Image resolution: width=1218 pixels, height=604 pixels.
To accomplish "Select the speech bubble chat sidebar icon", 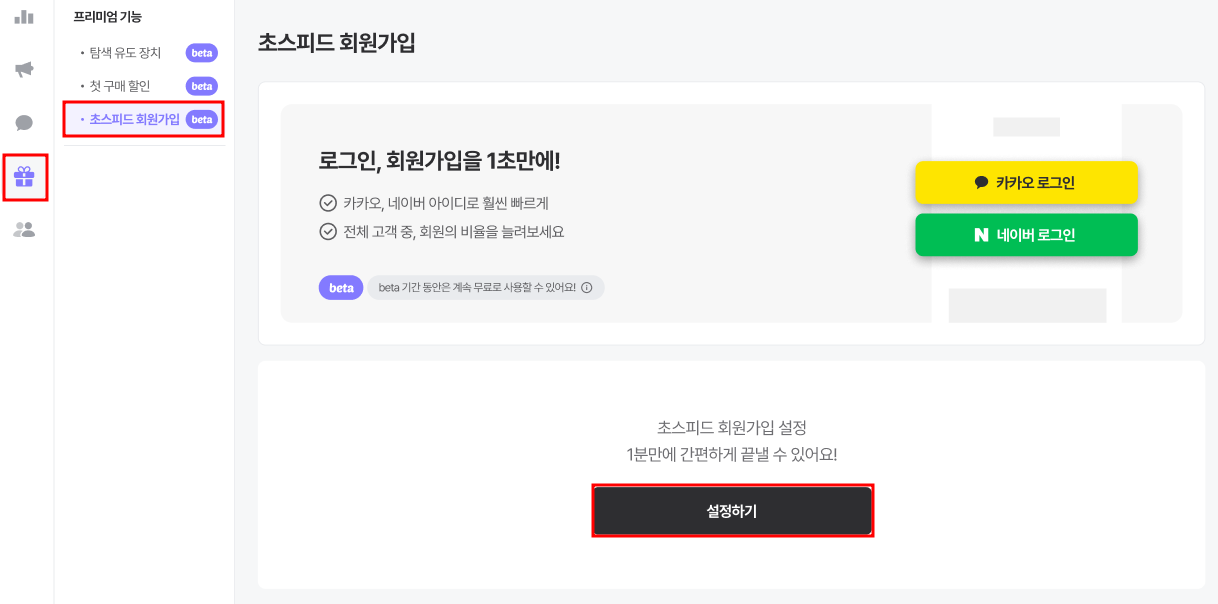I will [x=24, y=123].
